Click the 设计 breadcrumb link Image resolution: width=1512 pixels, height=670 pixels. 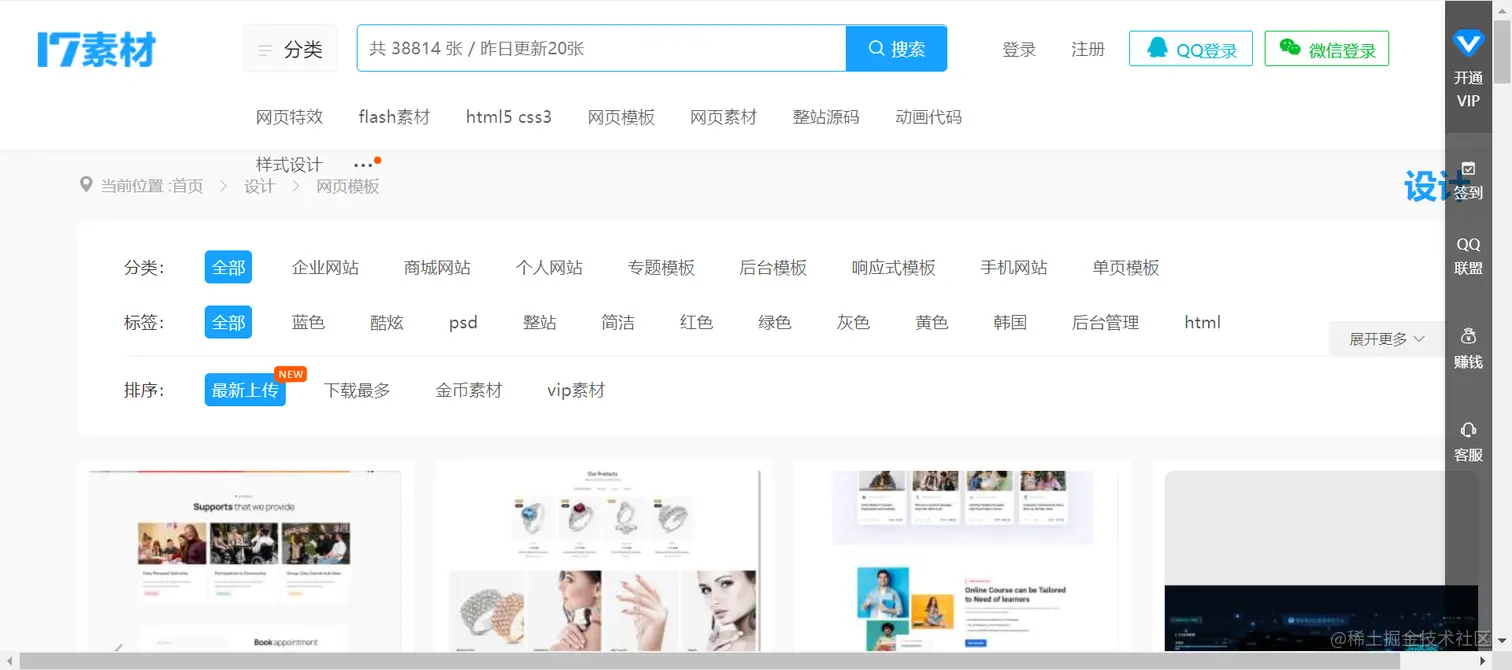(259, 186)
